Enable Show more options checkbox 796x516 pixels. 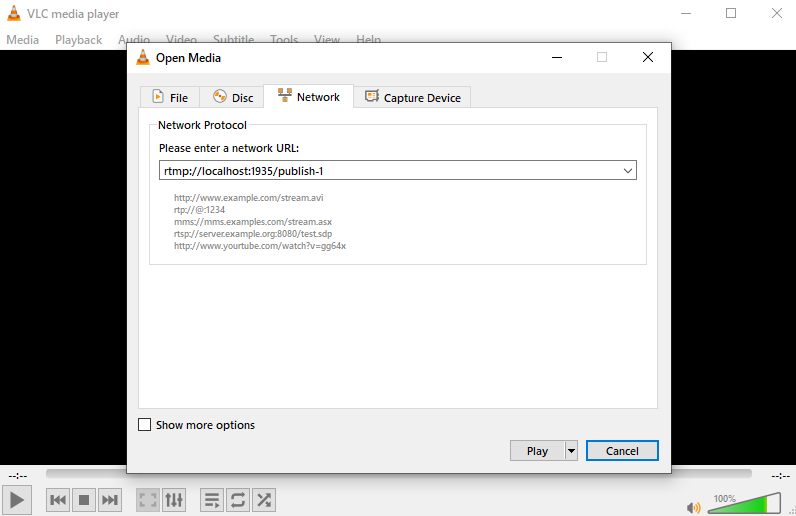coord(145,425)
